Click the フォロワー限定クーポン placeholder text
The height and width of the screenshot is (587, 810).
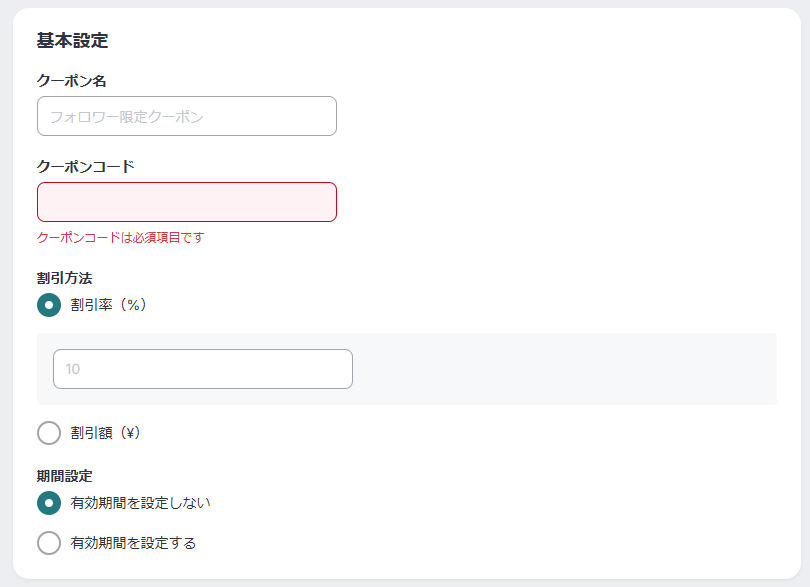pos(126,117)
